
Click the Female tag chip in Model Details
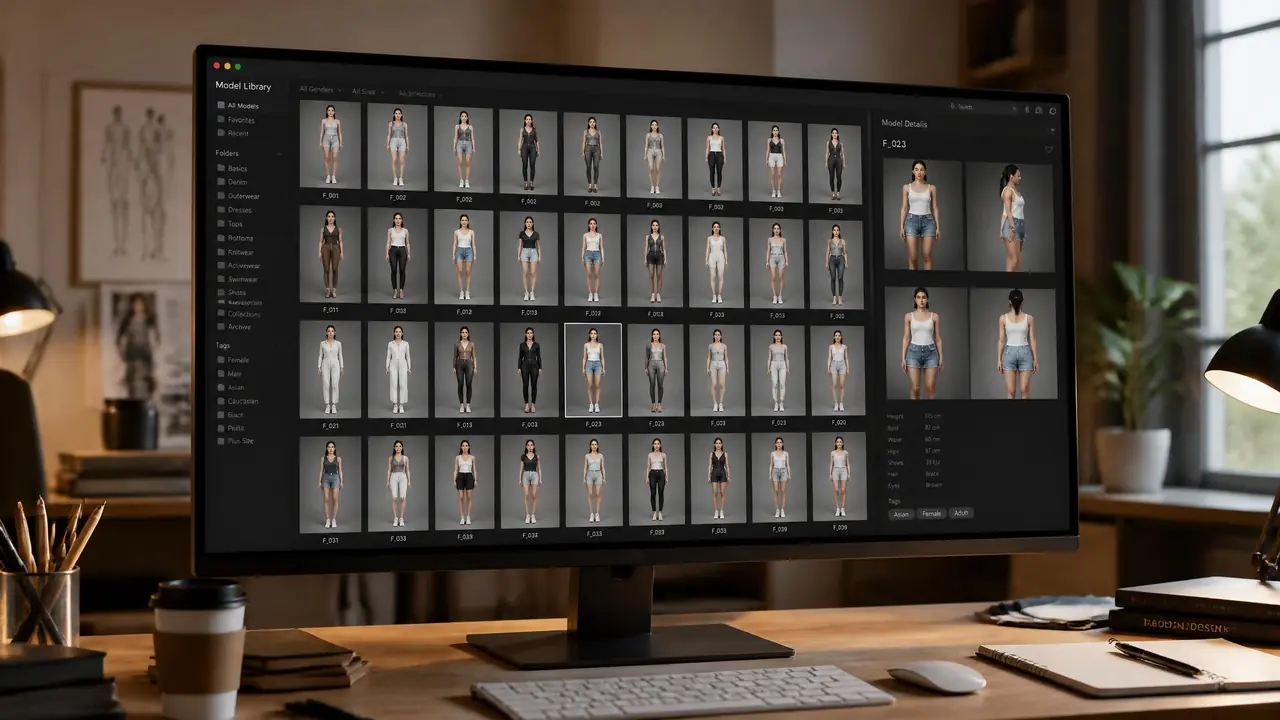click(931, 513)
